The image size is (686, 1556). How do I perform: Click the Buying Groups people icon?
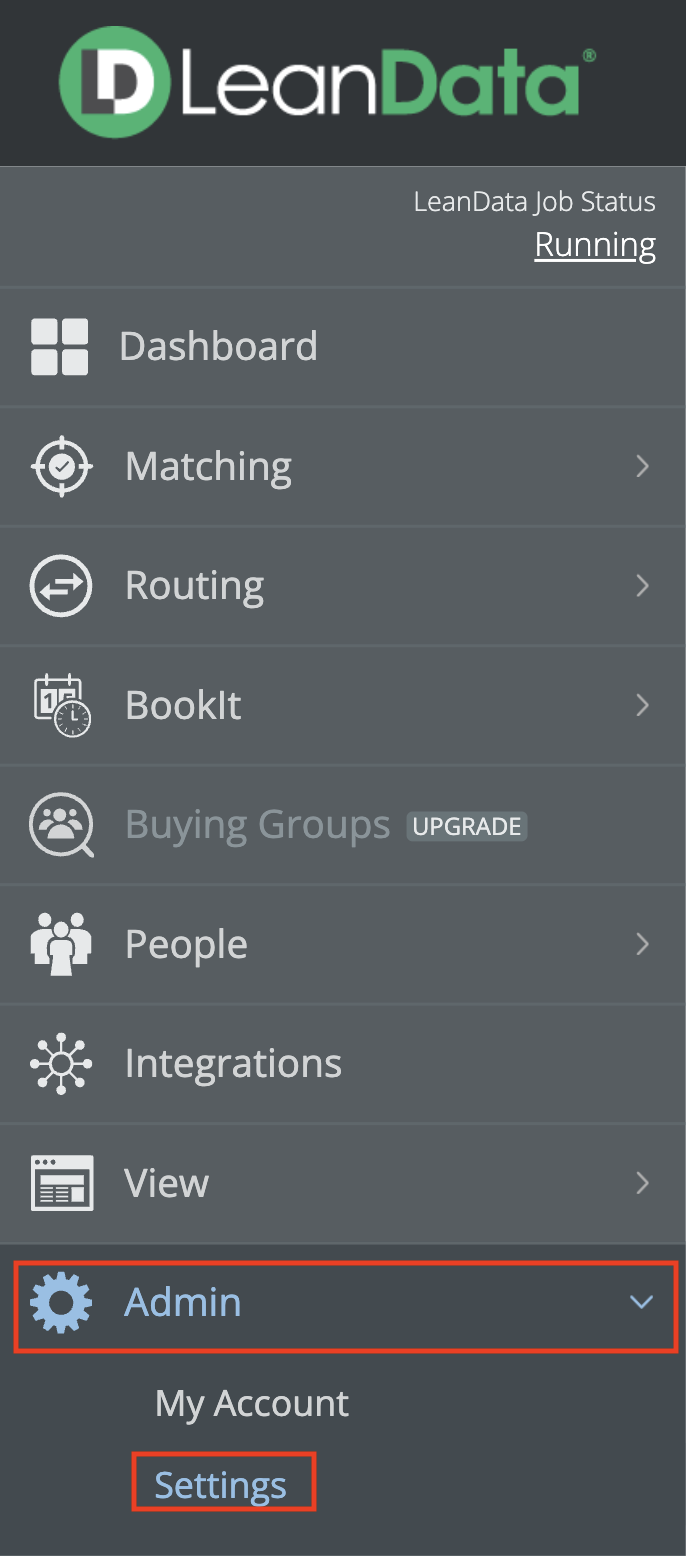pos(62,826)
